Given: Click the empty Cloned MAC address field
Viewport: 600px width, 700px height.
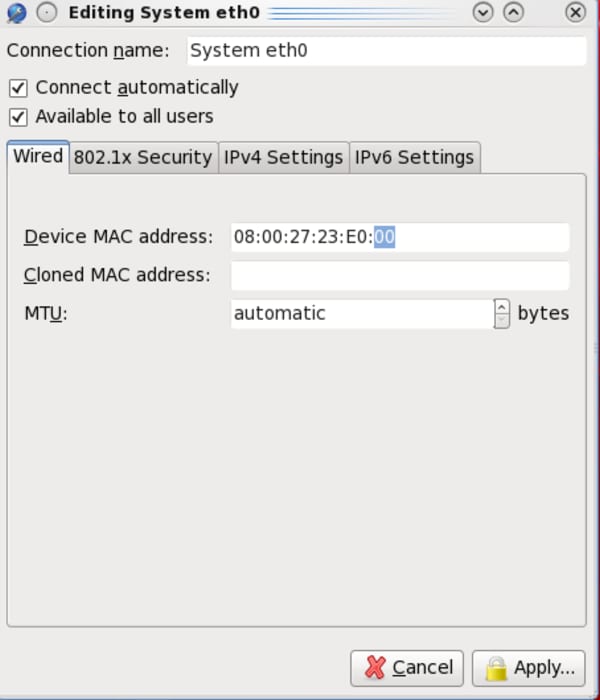Looking at the screenshot, I should pos(399,275).
